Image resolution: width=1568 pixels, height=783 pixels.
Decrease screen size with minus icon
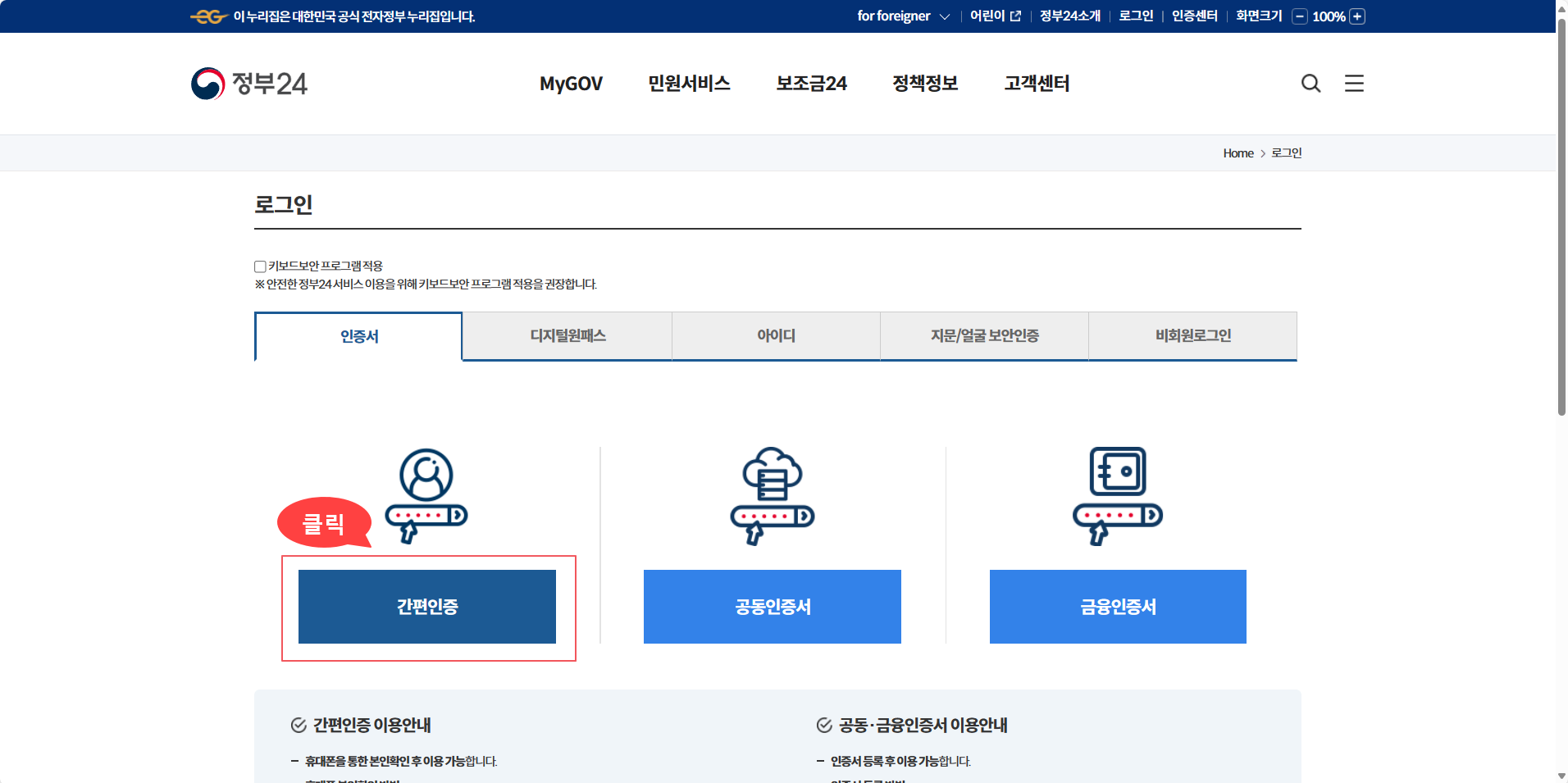pos(1299,16)
